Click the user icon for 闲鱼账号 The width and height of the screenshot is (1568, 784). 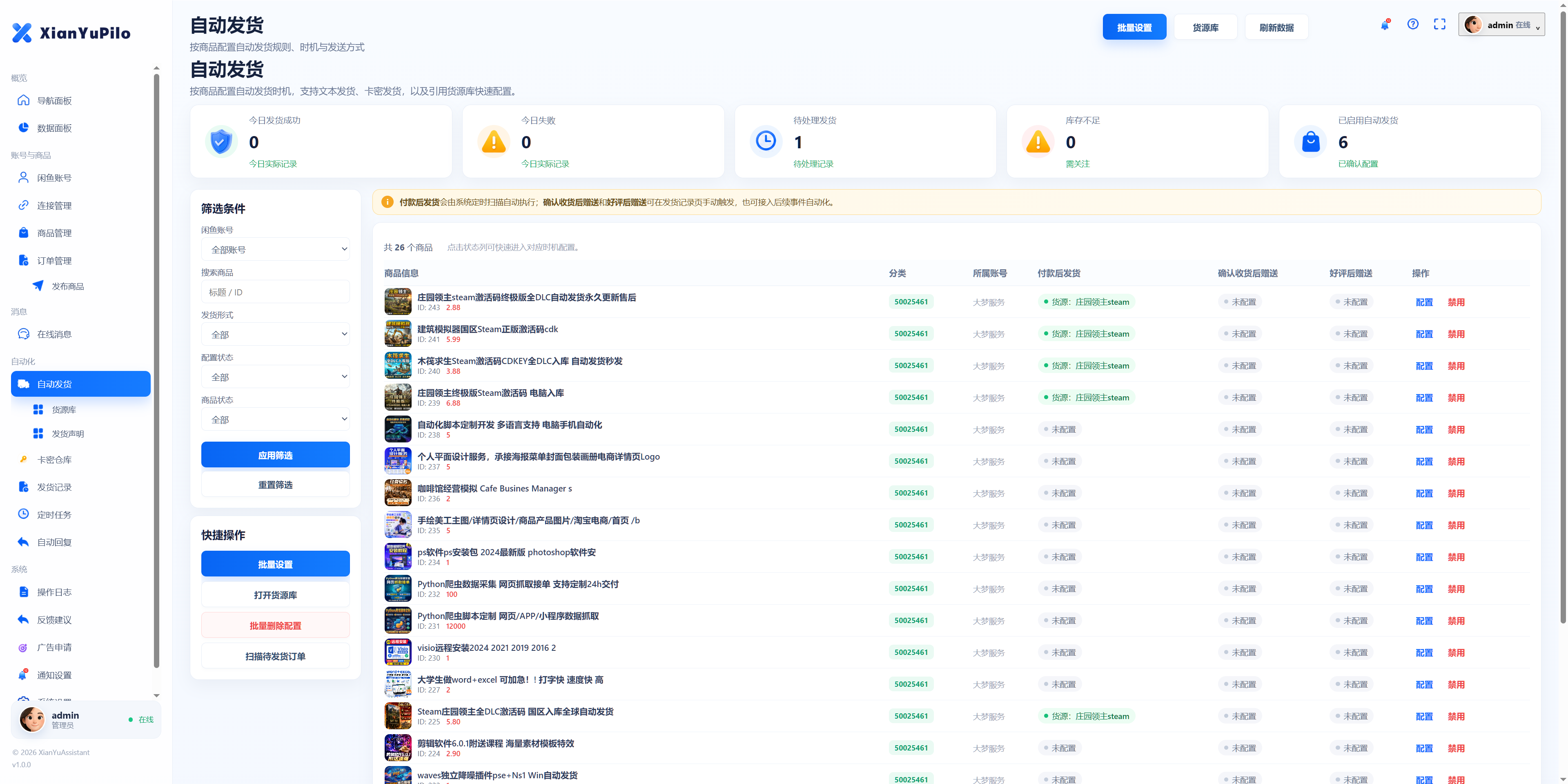23,177
